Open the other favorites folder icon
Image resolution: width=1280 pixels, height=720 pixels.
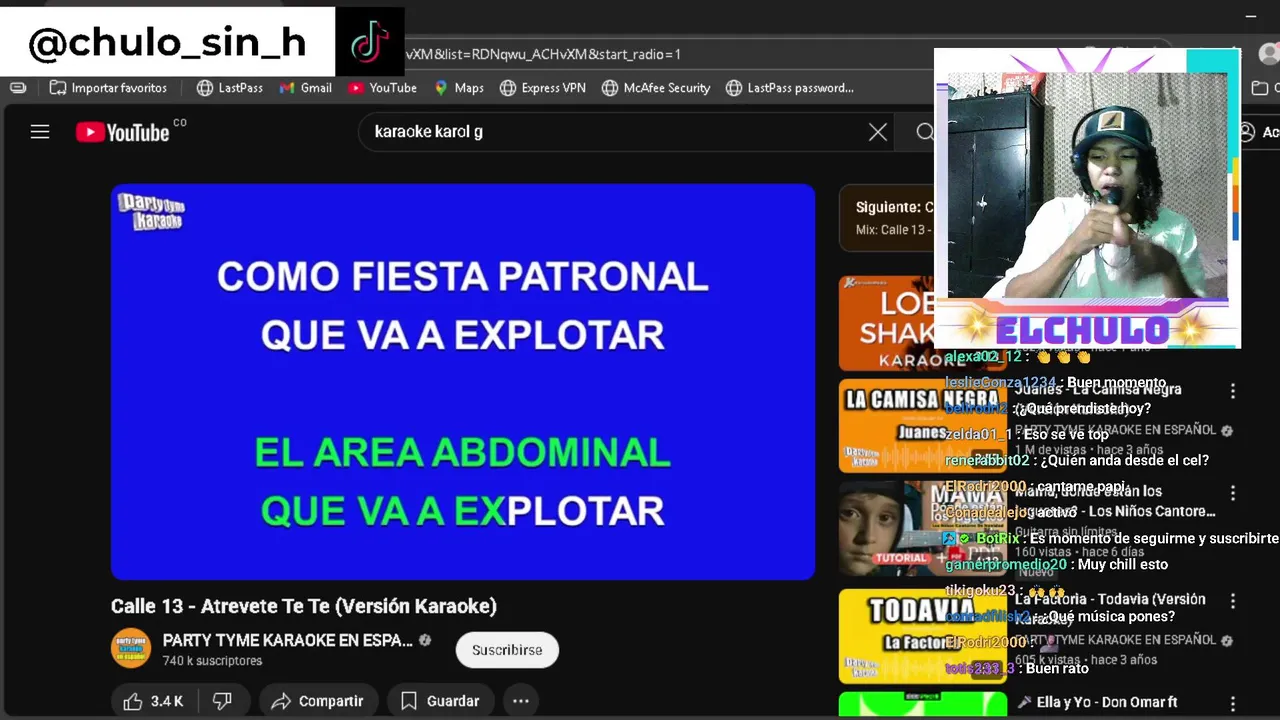(1260, 88)
